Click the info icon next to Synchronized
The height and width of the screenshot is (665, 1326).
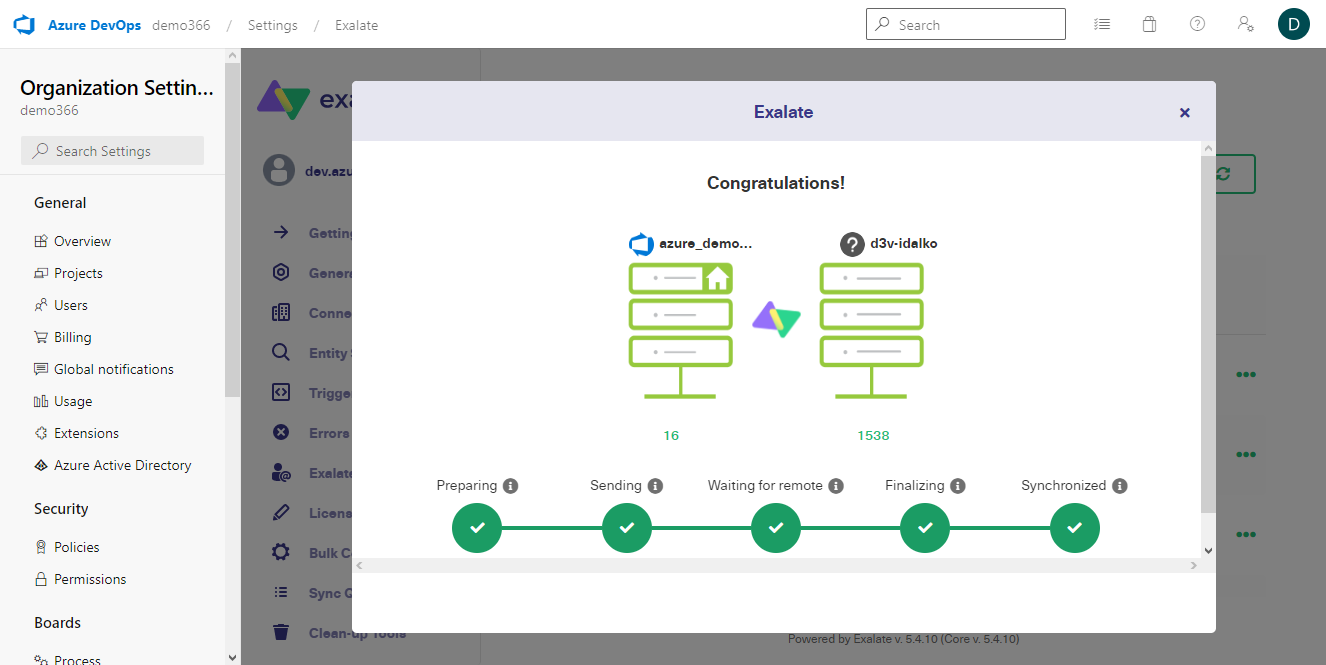[x=1120, y=486]
